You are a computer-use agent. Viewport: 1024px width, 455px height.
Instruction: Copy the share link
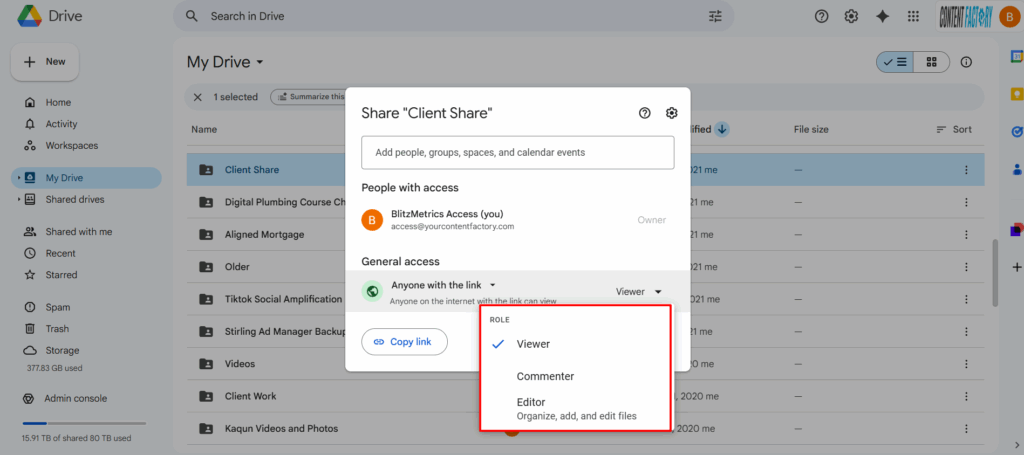coord(403,342)
